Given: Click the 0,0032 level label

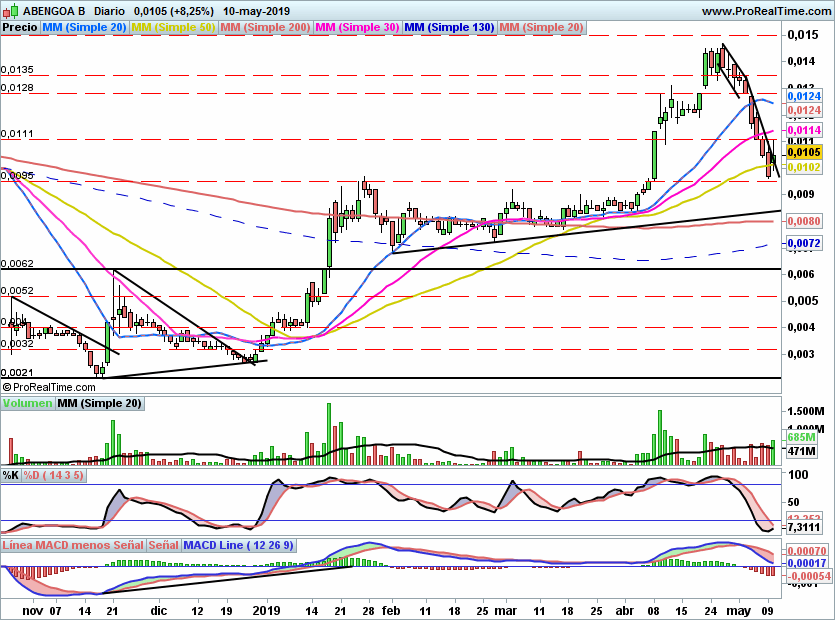Looking at the screenshot, I should pyautogui.click(x=17, y=344).
